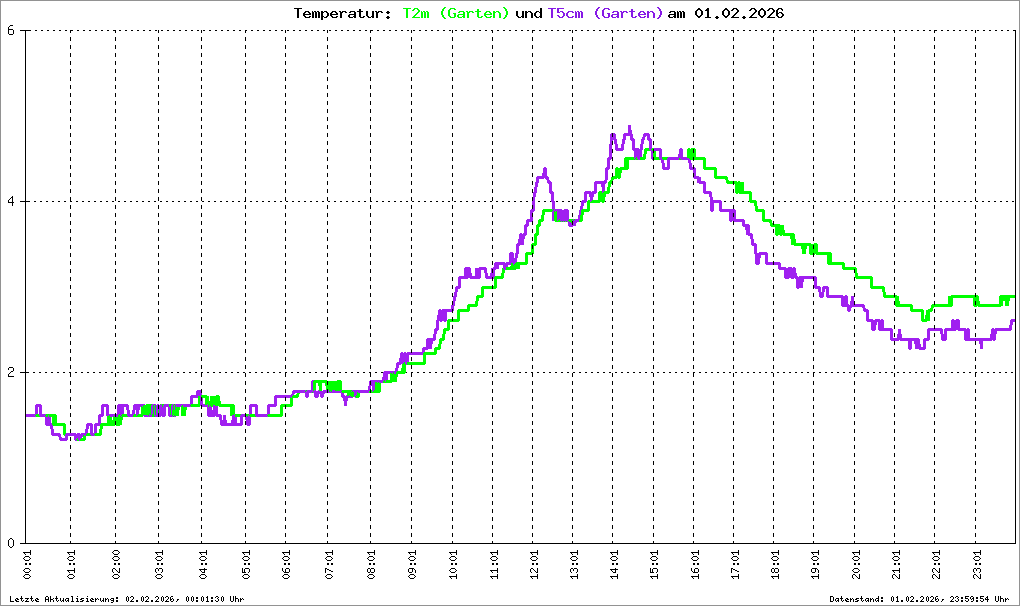The height and width of the screenshot is (606, 1020).
Task: Click the x-axis time label '19:01'
Action: click(x=814, y=564)
